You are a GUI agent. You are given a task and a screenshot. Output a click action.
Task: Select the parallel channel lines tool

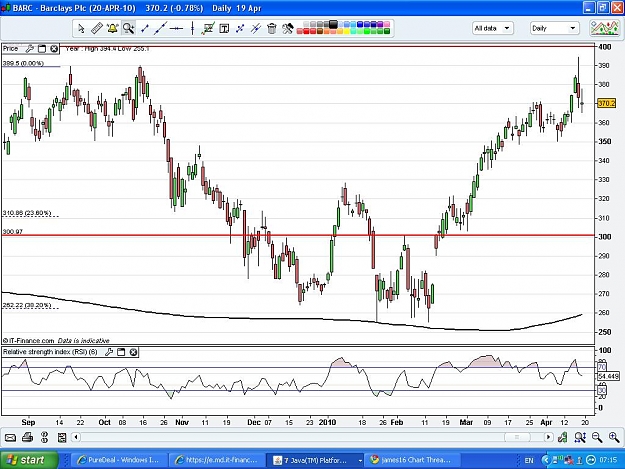coord(256,28)
